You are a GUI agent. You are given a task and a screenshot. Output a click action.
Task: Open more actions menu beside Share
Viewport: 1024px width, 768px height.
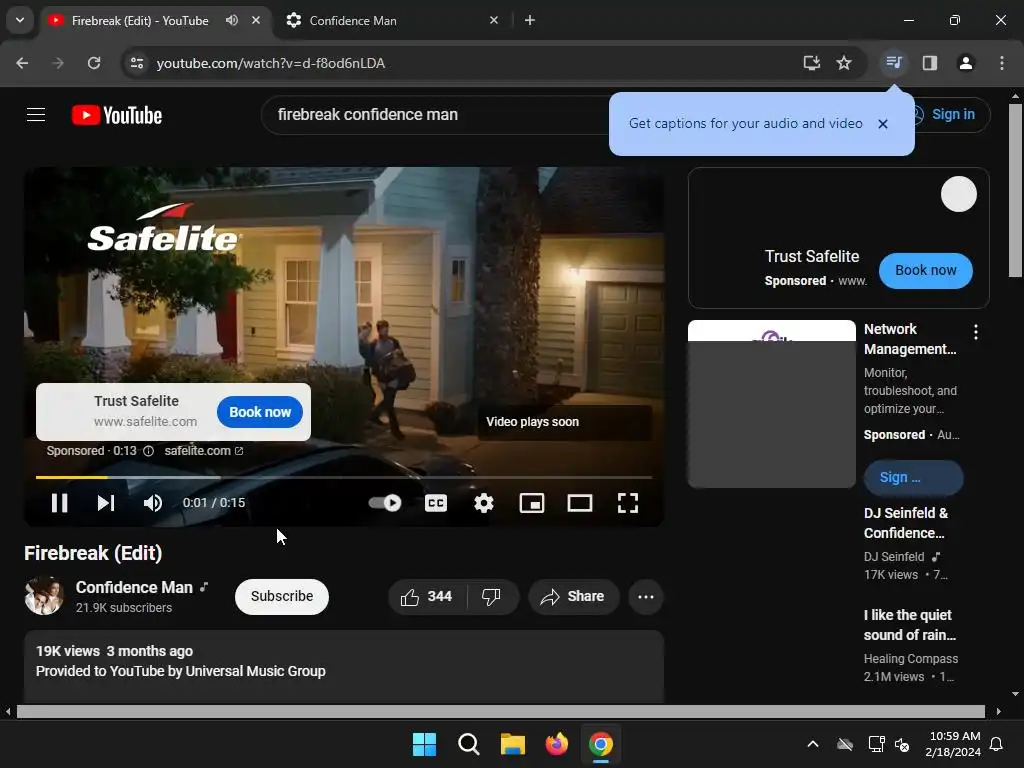[646, 596]
